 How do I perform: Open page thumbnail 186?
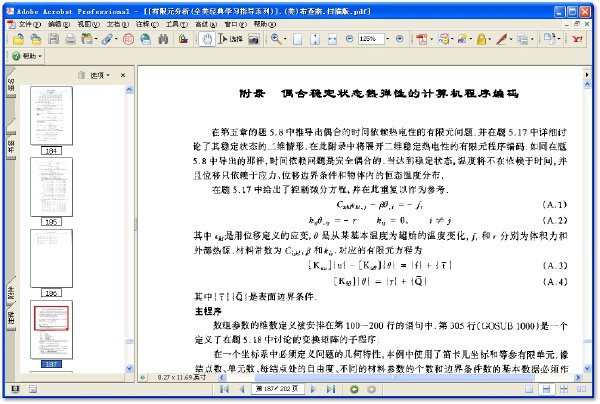51,258
